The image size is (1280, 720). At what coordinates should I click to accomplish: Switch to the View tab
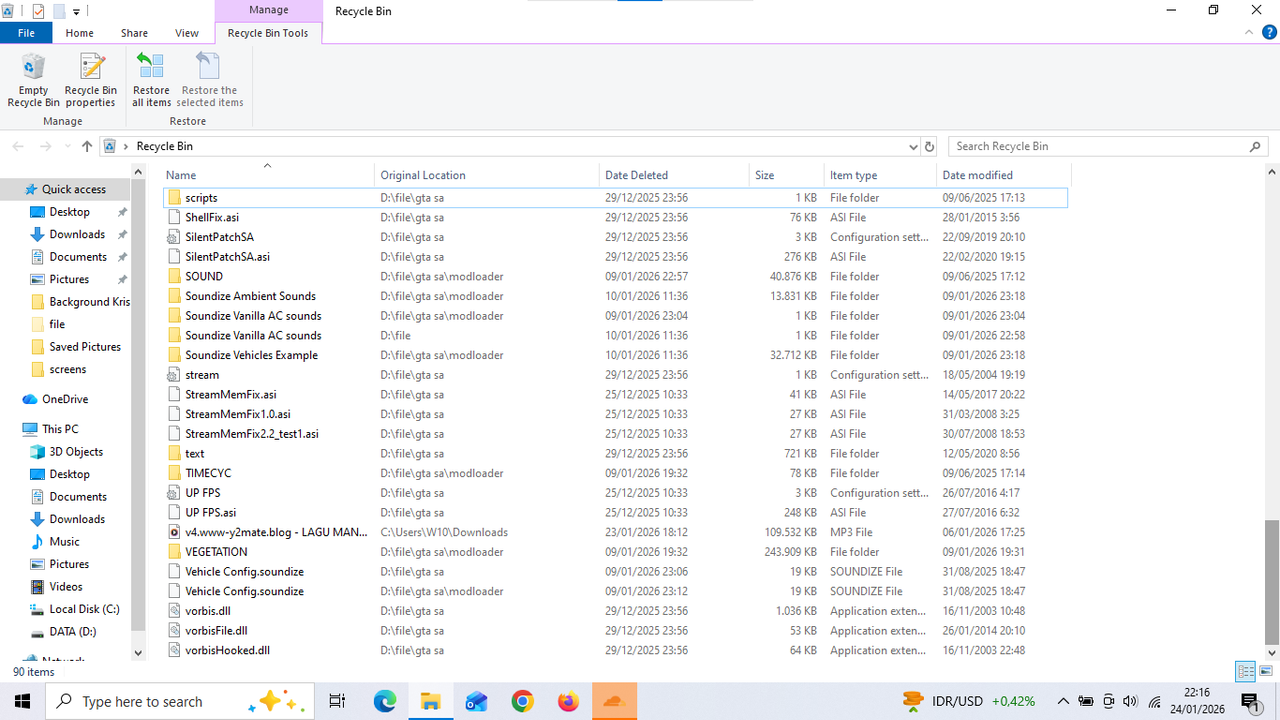point(187,33)
